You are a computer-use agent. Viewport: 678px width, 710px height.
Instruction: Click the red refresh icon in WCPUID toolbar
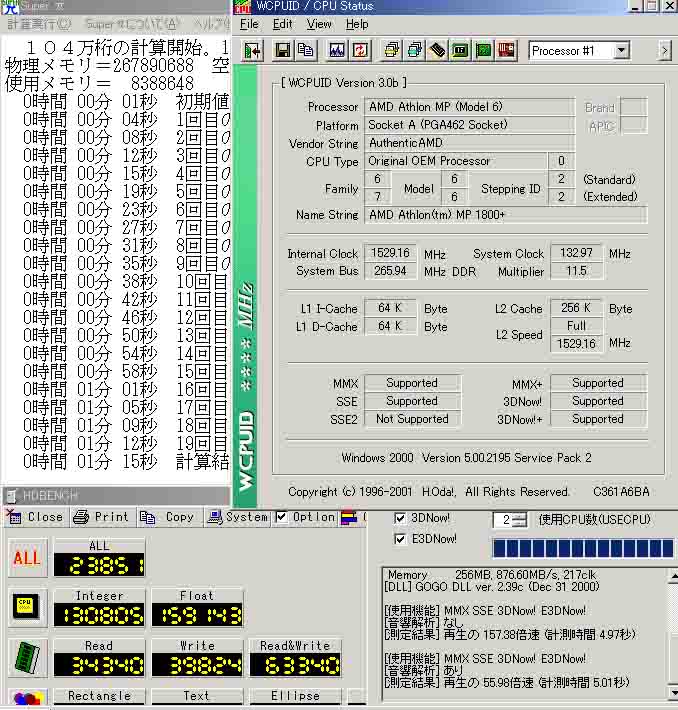click(x=360, y=50)
